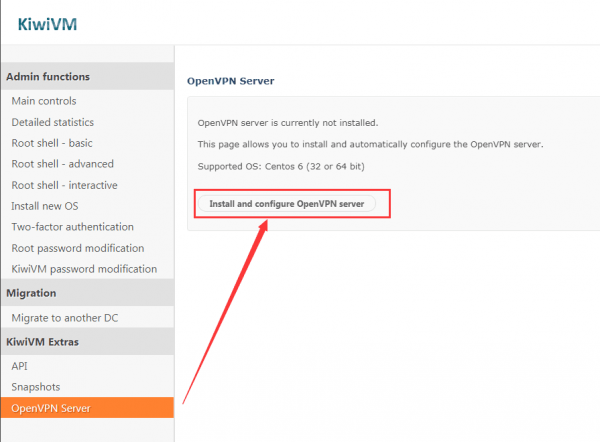Click Install and configure OpenVPN server button
Viewport: 600px width, 442px height.
[287, 203]
